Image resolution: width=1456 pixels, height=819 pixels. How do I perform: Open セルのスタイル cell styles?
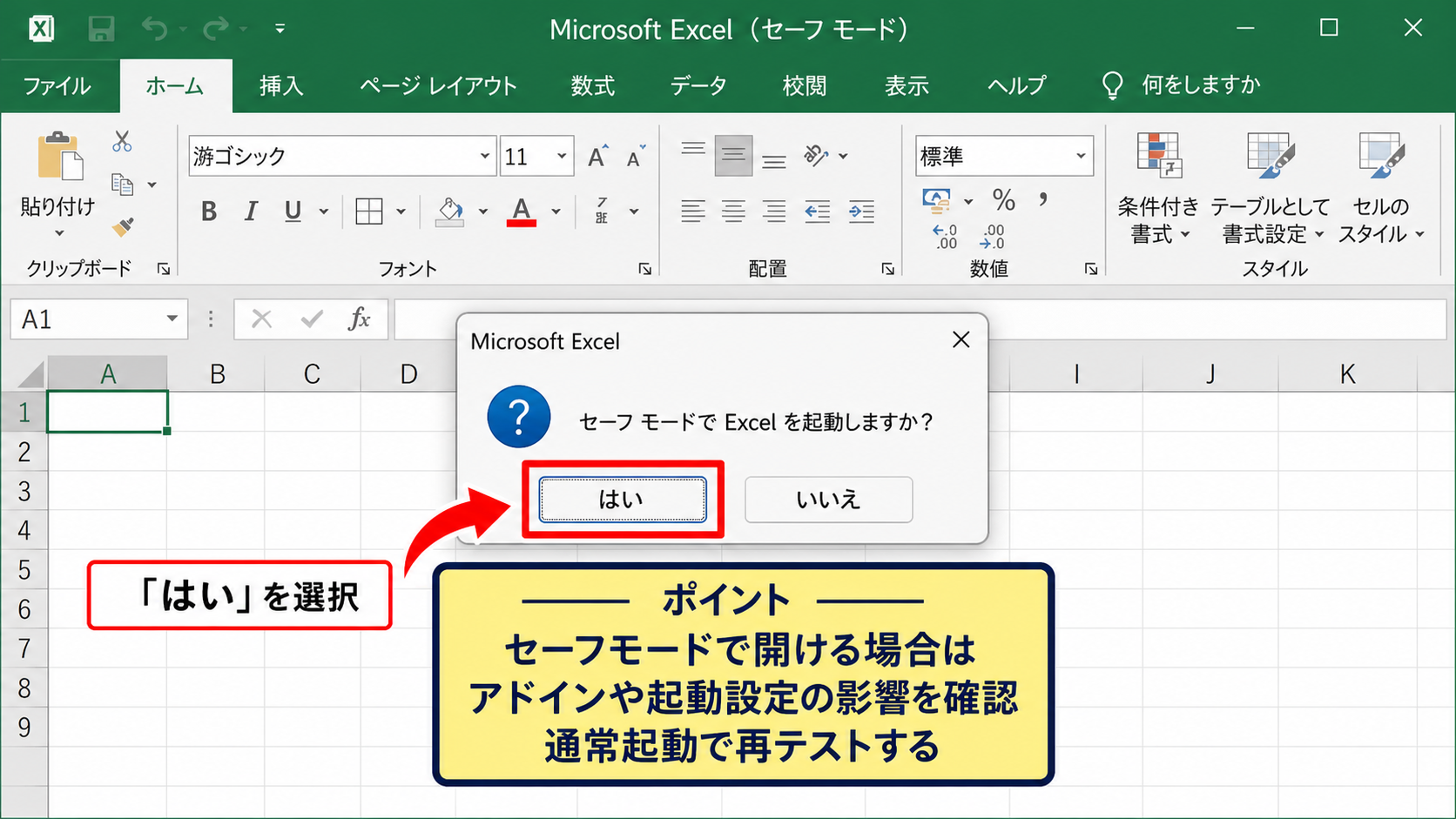1381,189
